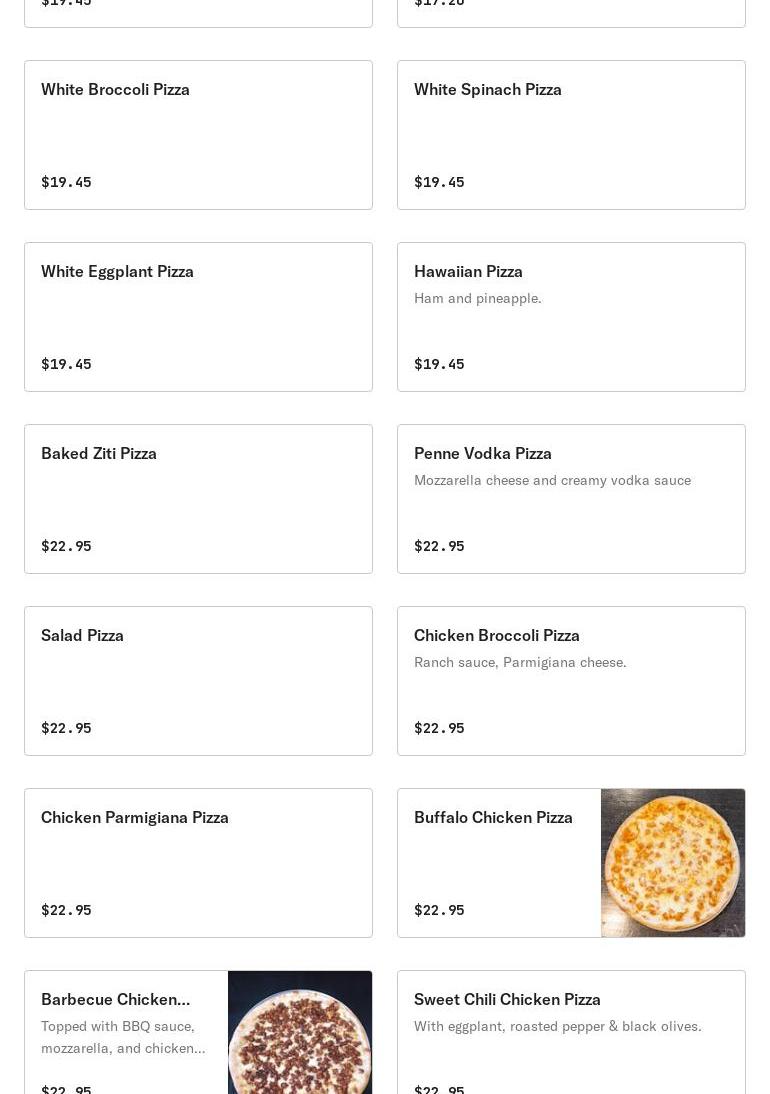
Task: Click the Buffalo Chicken Pizza title
Action: coord(493,818)
